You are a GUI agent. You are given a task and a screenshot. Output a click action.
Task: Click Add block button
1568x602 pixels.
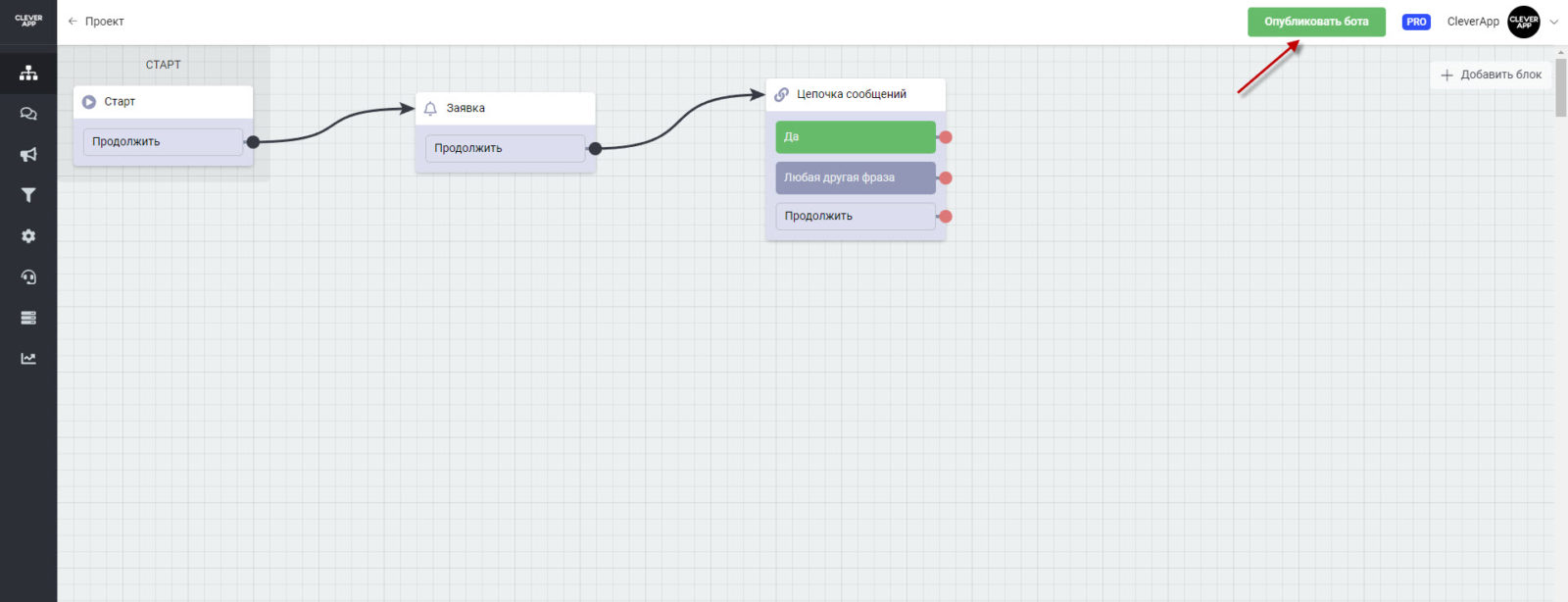(1491, 75)
